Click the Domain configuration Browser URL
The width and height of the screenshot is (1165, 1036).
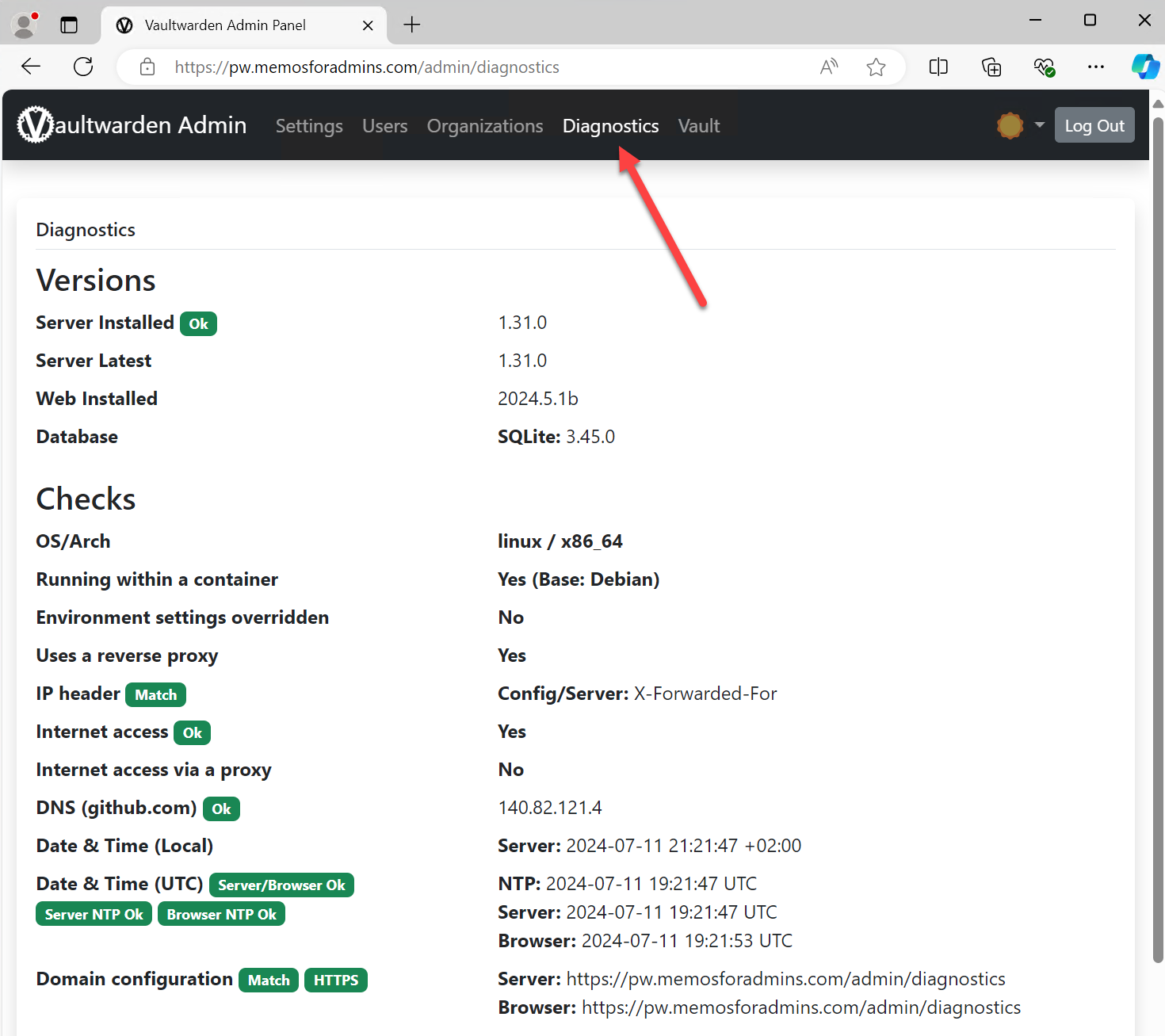759,1007
